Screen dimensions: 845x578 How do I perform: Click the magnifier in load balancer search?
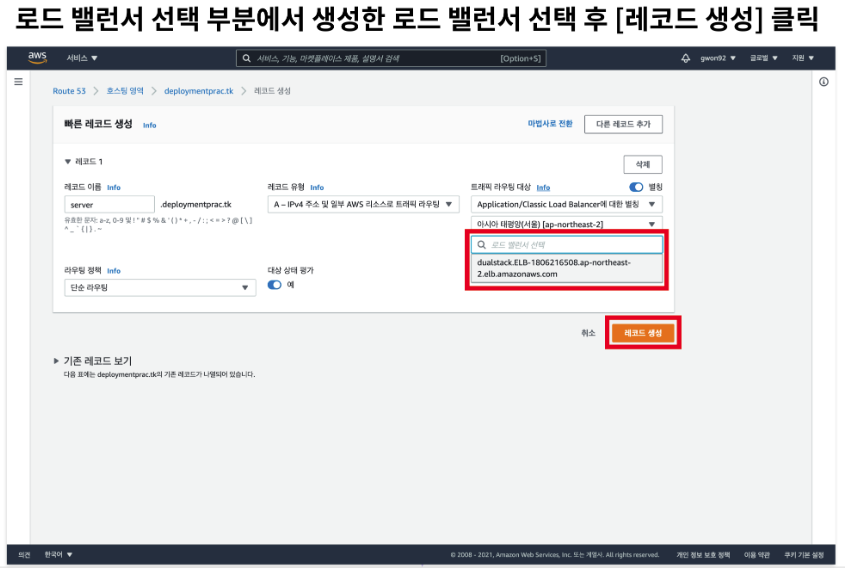[481, 245]
